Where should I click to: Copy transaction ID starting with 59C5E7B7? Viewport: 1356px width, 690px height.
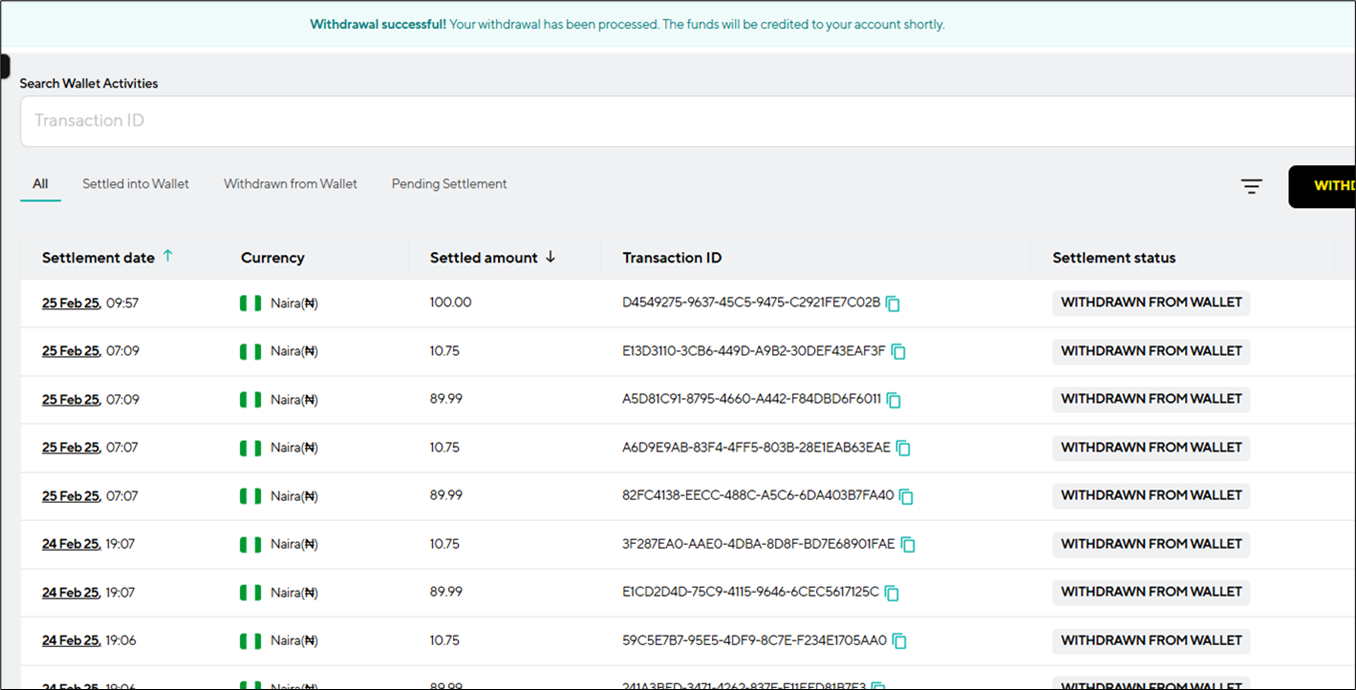click(899, 641)
